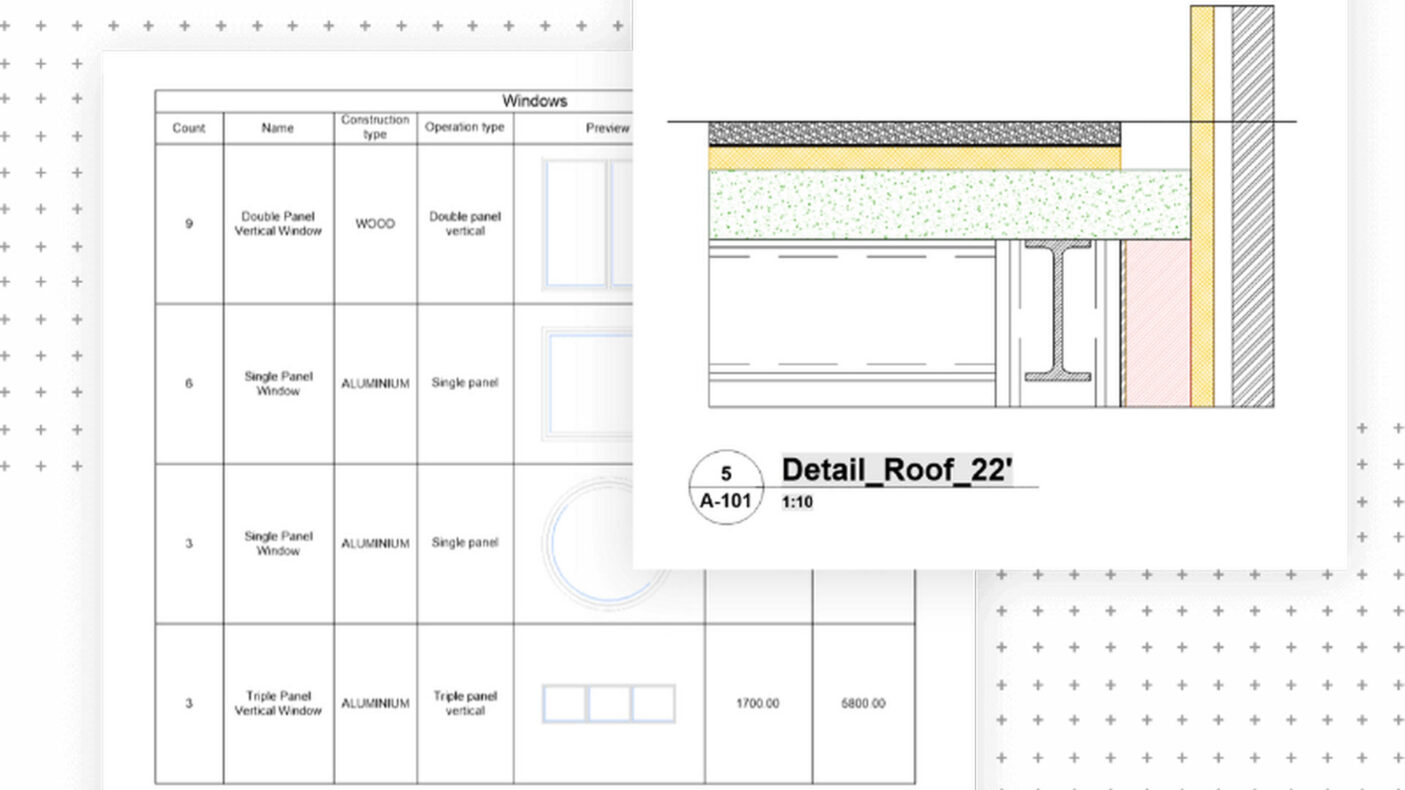The height and width of the screenshot is (790, 1405).
Task: Select the A-101 sheet reference in marker
Action: (x=726, y=502)
